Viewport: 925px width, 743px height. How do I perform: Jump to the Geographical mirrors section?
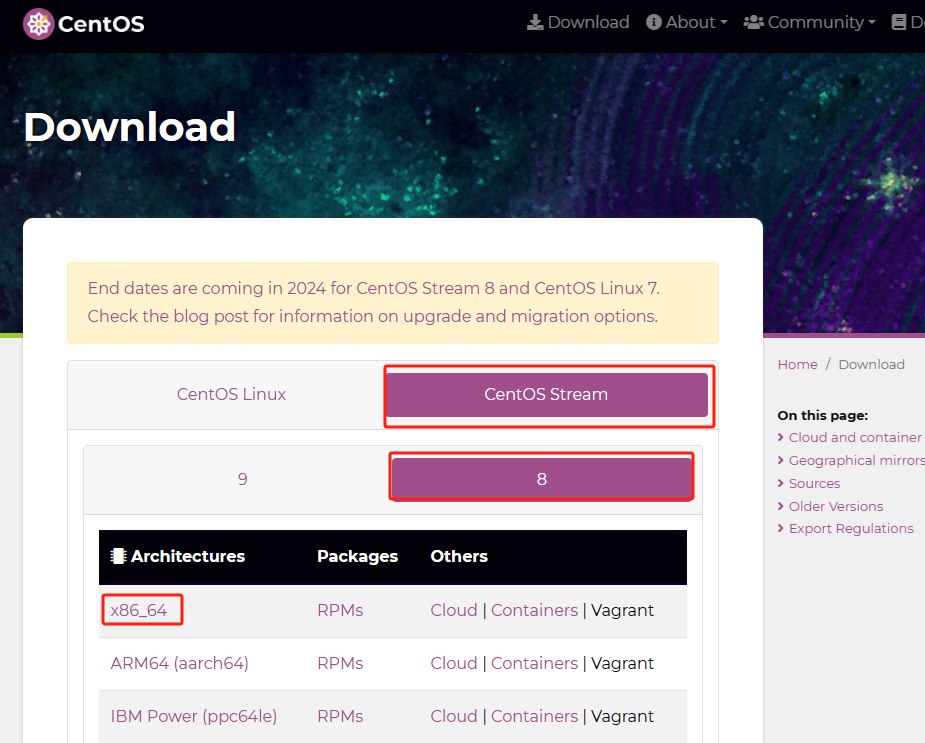(857, 460)
